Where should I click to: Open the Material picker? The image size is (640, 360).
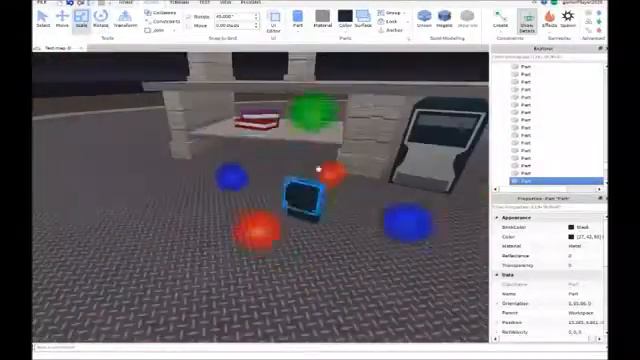coord(322,19)
